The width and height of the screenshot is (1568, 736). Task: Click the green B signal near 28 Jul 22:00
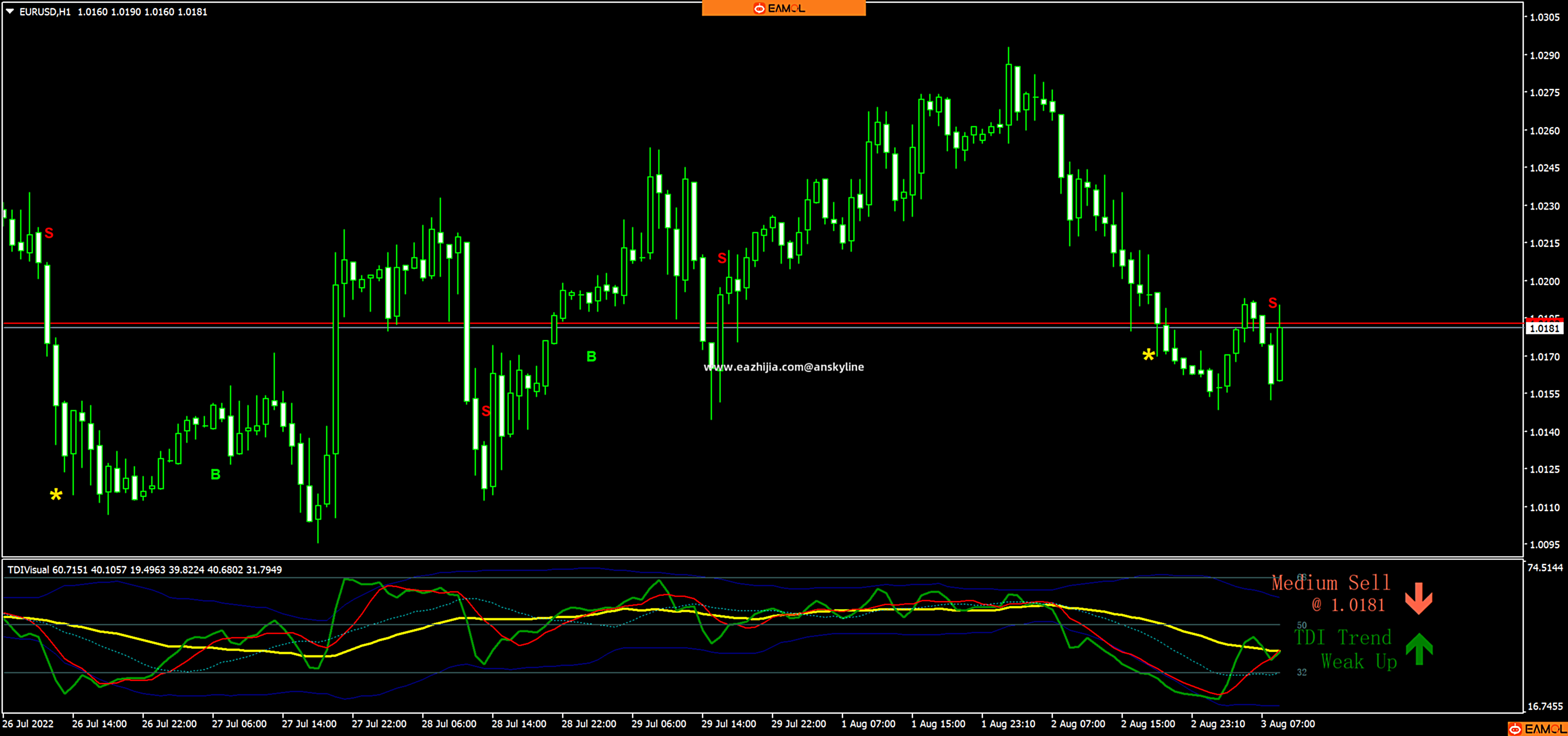pyautogui.click(x=591, y=357)
